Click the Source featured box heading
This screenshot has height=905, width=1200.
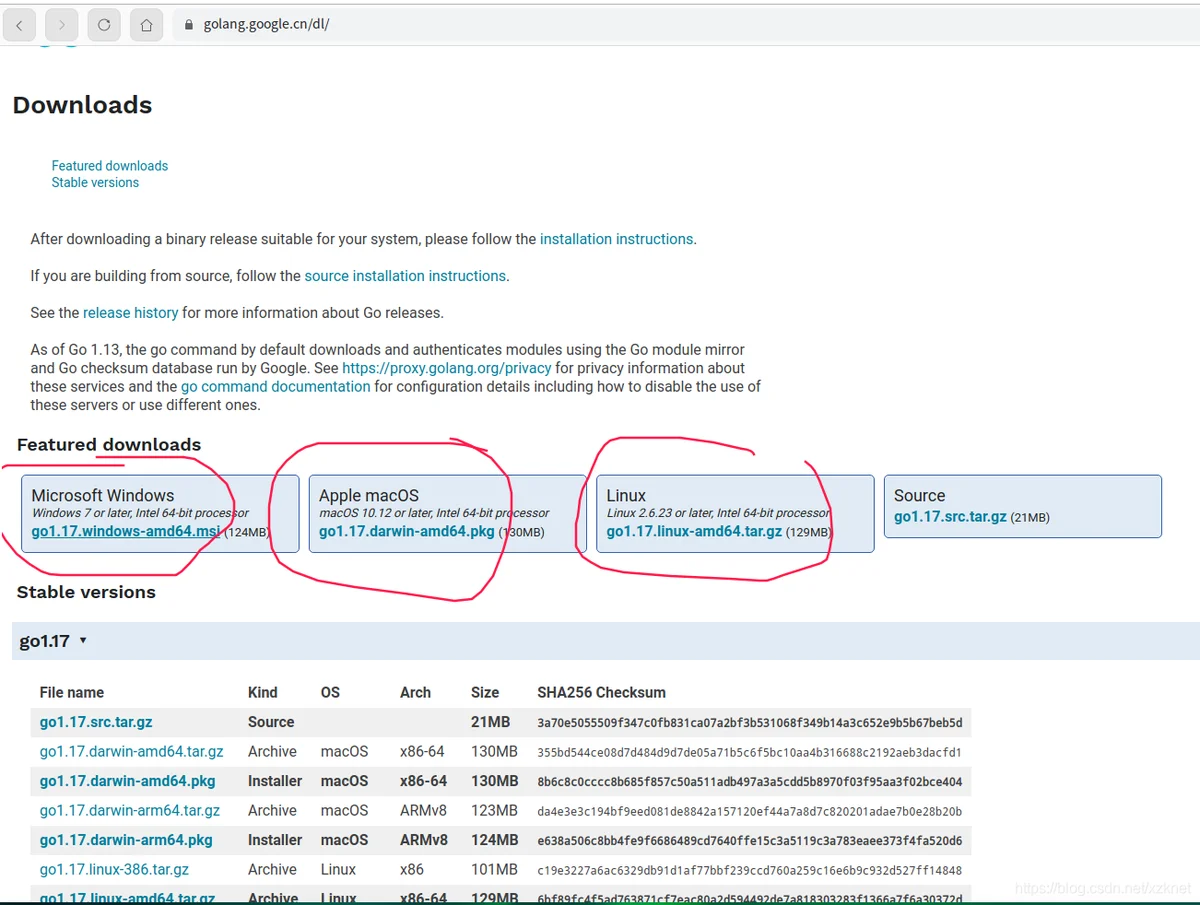(919, 496)
